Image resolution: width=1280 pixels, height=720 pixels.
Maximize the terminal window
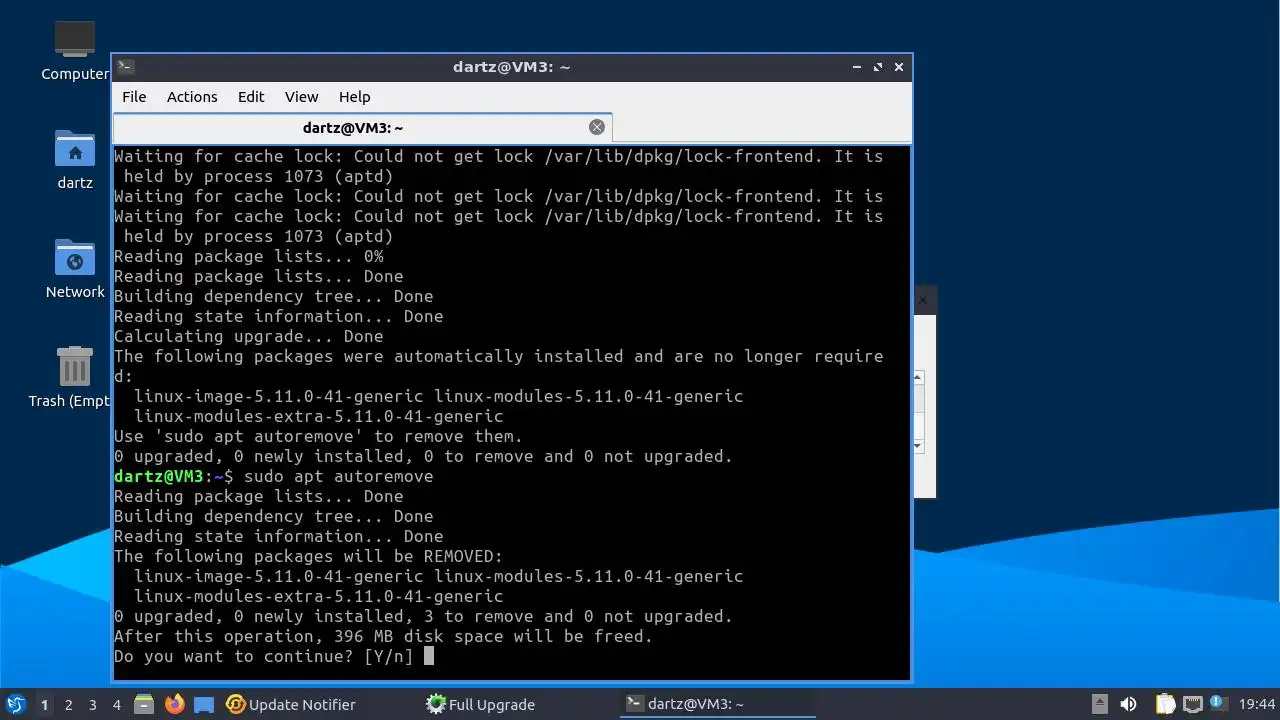[x=878, y=67]
